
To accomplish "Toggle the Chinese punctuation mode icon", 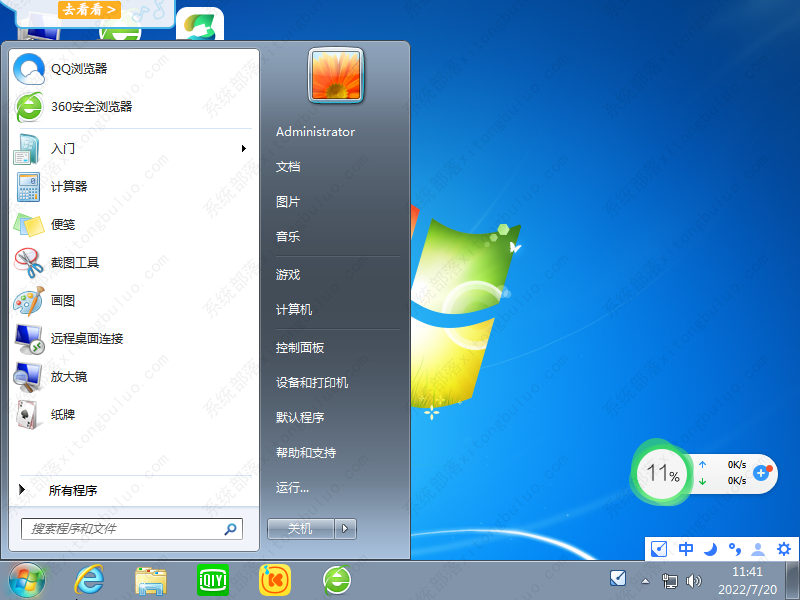I will (x=734, y=549).
